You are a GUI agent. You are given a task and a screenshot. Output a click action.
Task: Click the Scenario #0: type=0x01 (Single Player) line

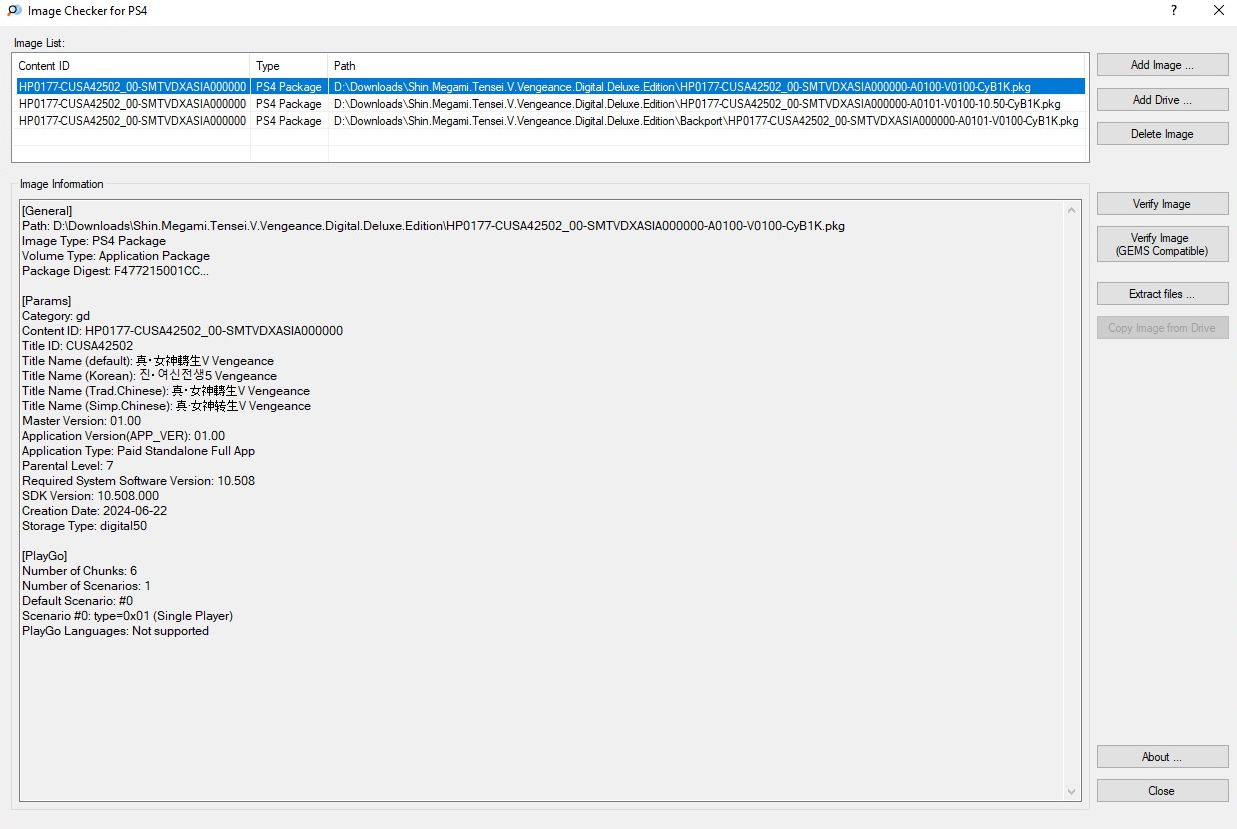127,616
